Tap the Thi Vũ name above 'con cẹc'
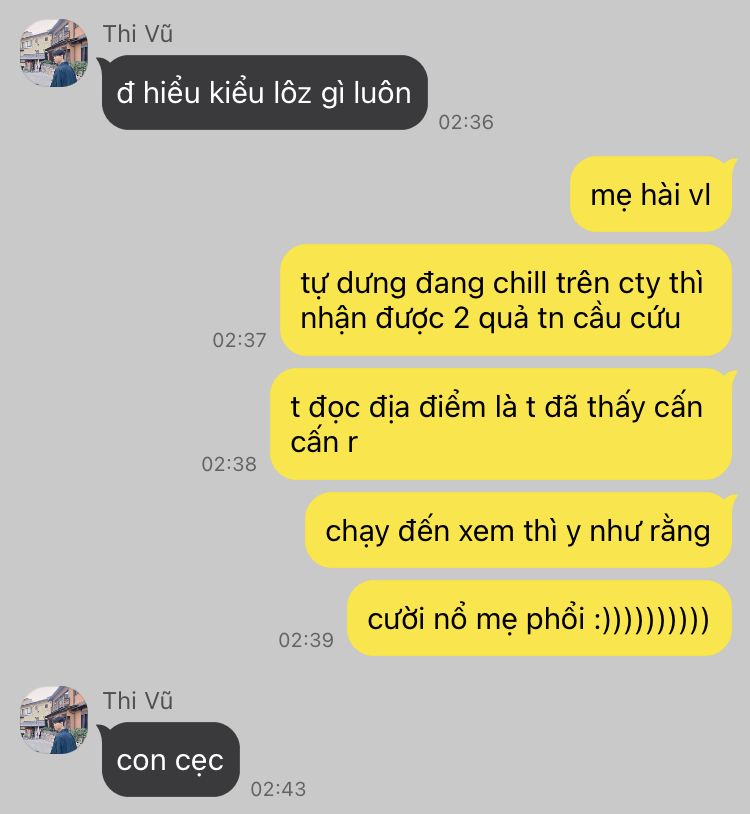 point(138,701)
